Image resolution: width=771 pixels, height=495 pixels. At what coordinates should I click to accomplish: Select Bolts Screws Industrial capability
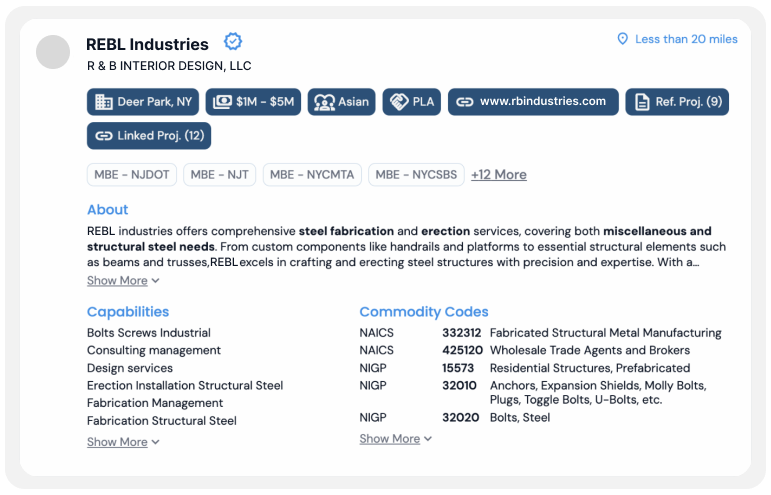[x=148, y=333]
